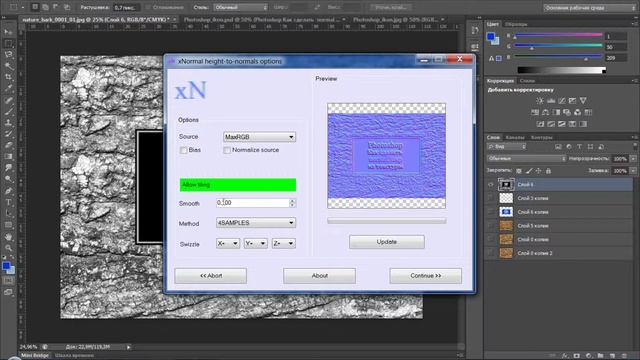Toggle layer filtering switch in Layers panel
The width and height of the screenshot is (640, 360).
[x=635, y=147]
